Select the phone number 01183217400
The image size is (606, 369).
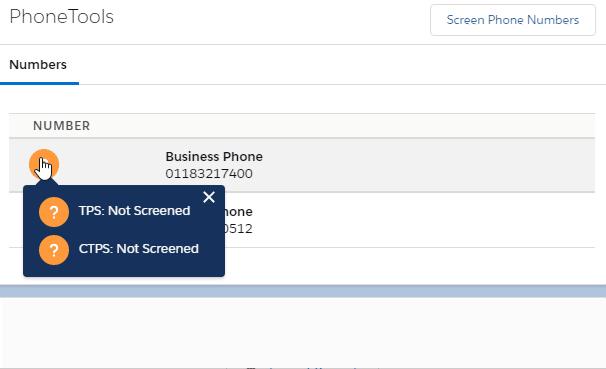coord(209,173)
